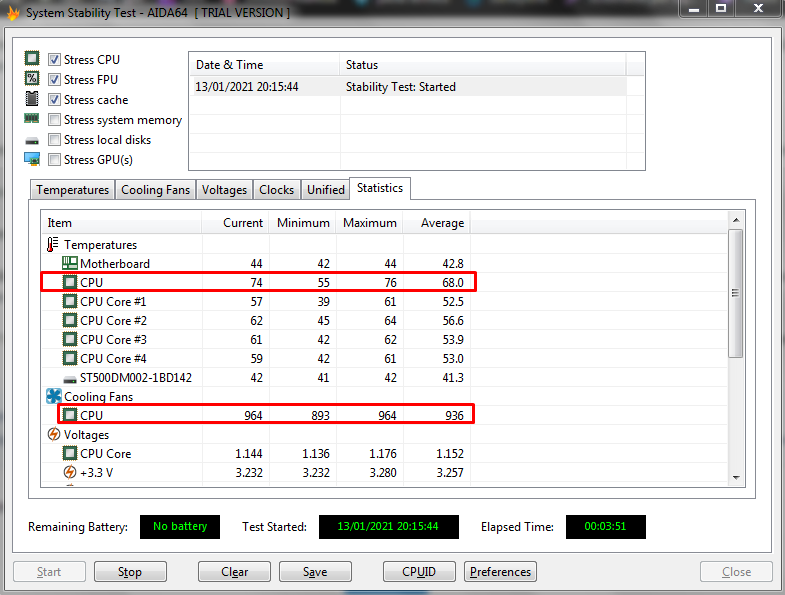Click the chip icon of CPU temperature row
Viewport: 785px width, 595px height.
tap(70, 282)
